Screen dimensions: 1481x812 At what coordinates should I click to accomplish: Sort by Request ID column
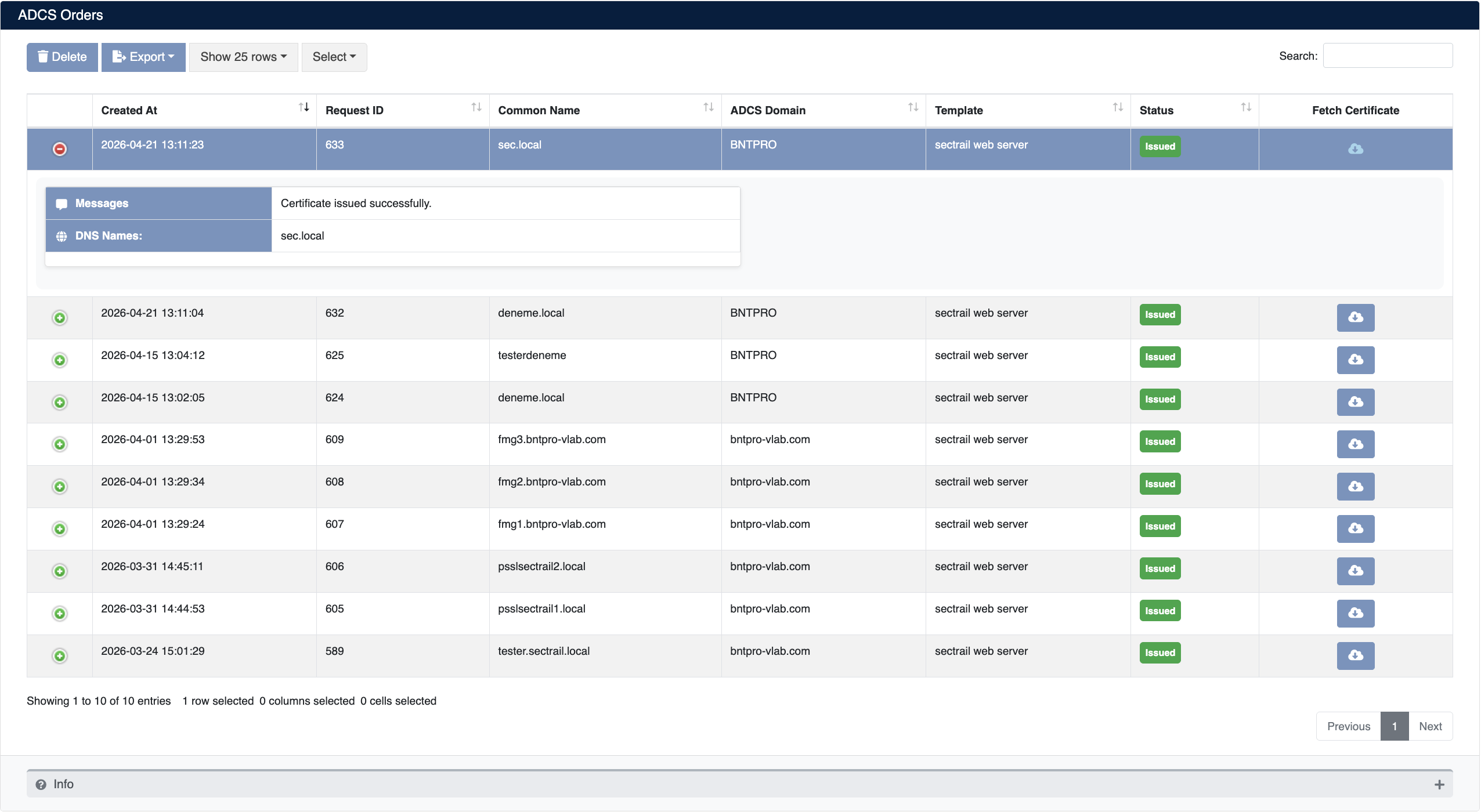coord(403,110)
